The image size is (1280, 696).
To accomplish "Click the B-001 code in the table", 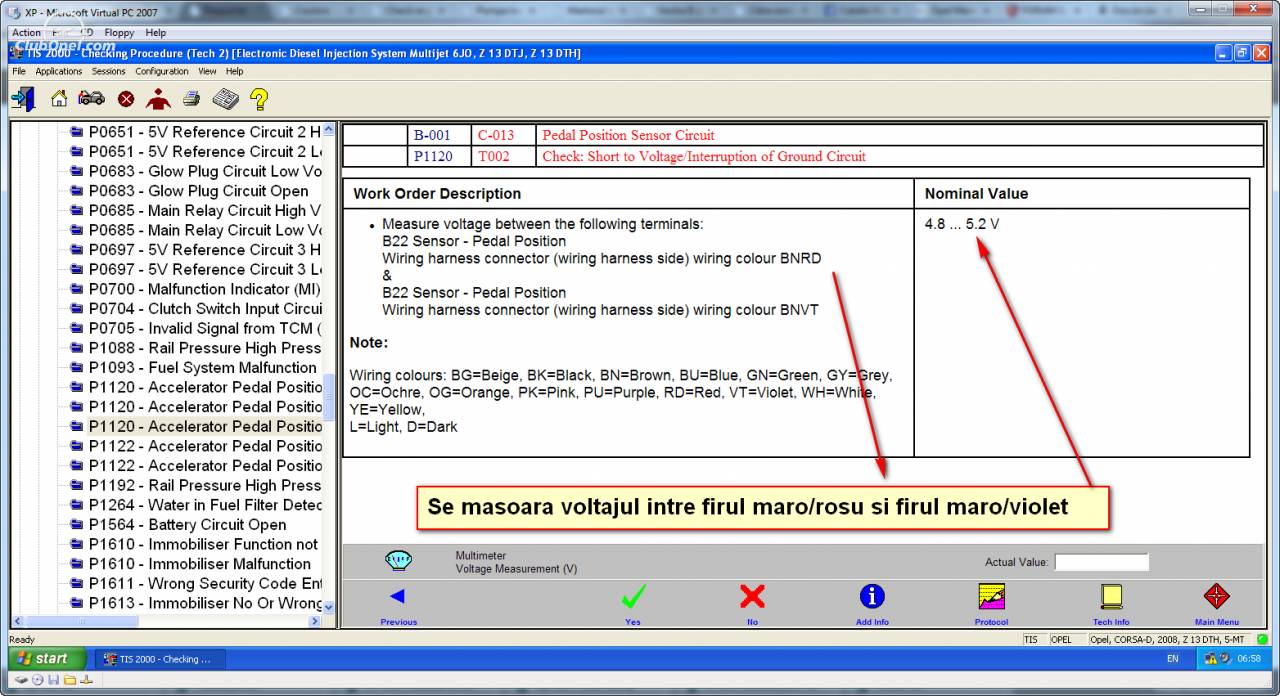I will point(432,135).
